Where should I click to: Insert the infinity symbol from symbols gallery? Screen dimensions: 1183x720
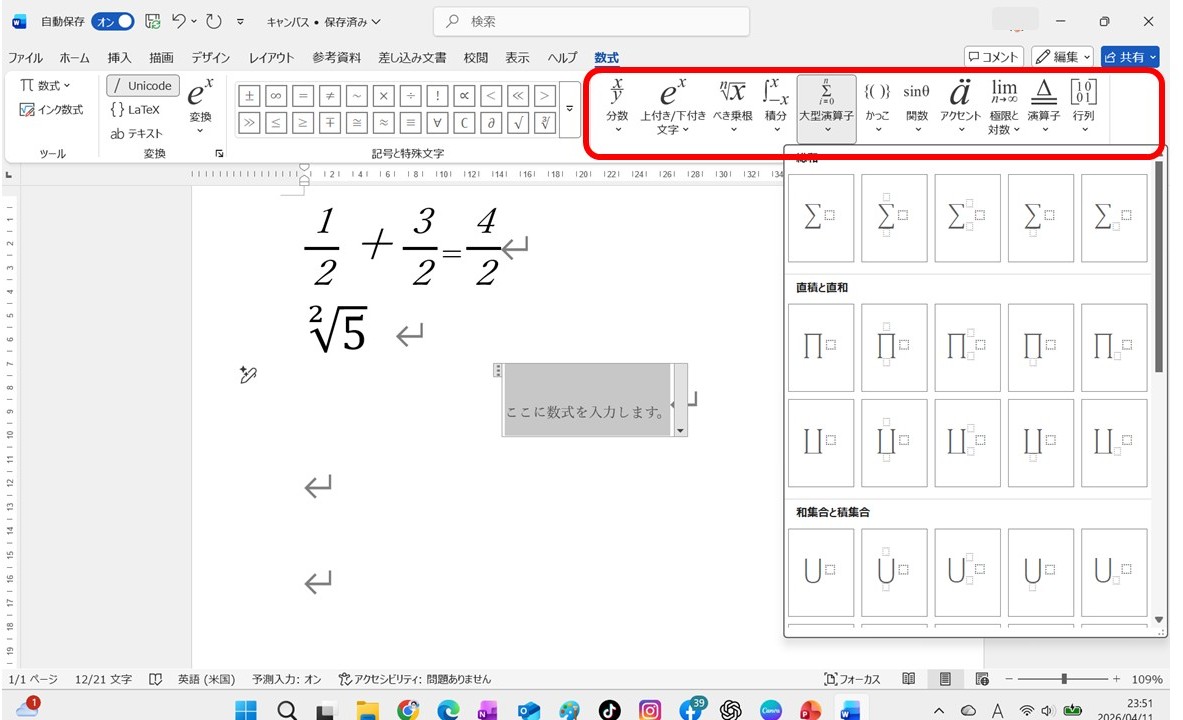click(275, 96)
